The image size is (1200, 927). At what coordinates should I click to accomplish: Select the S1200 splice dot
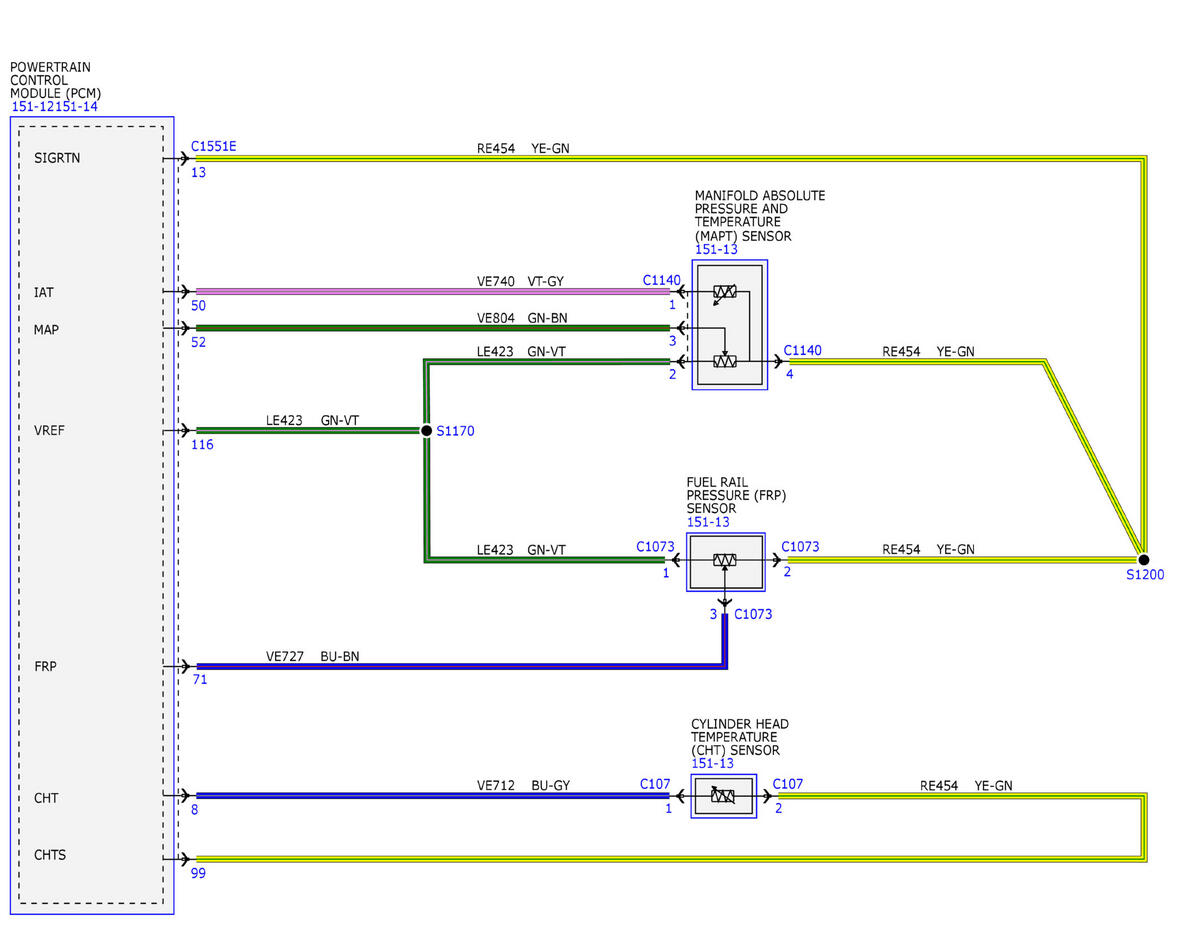pyautogui.click(x=1143, y=560)
